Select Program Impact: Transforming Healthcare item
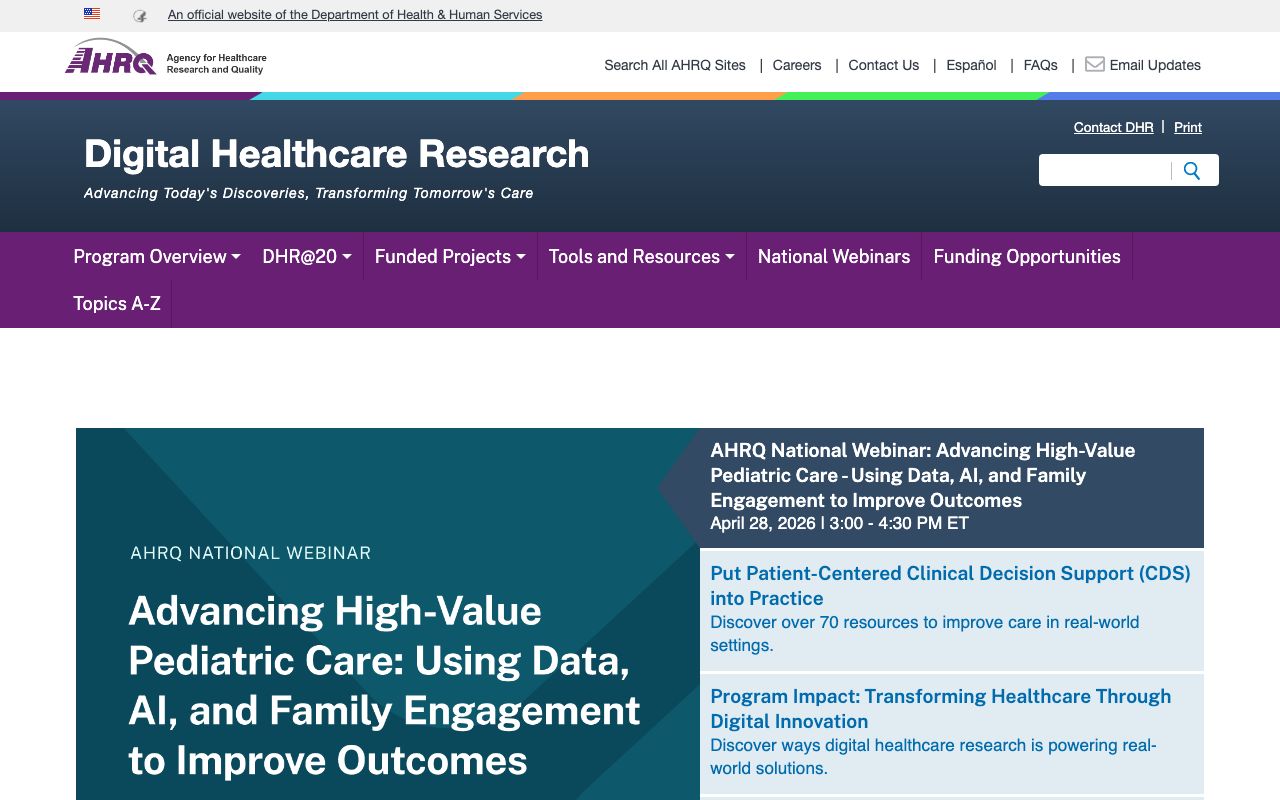Viewport: 1280px width, 800px height. [951, 733]
